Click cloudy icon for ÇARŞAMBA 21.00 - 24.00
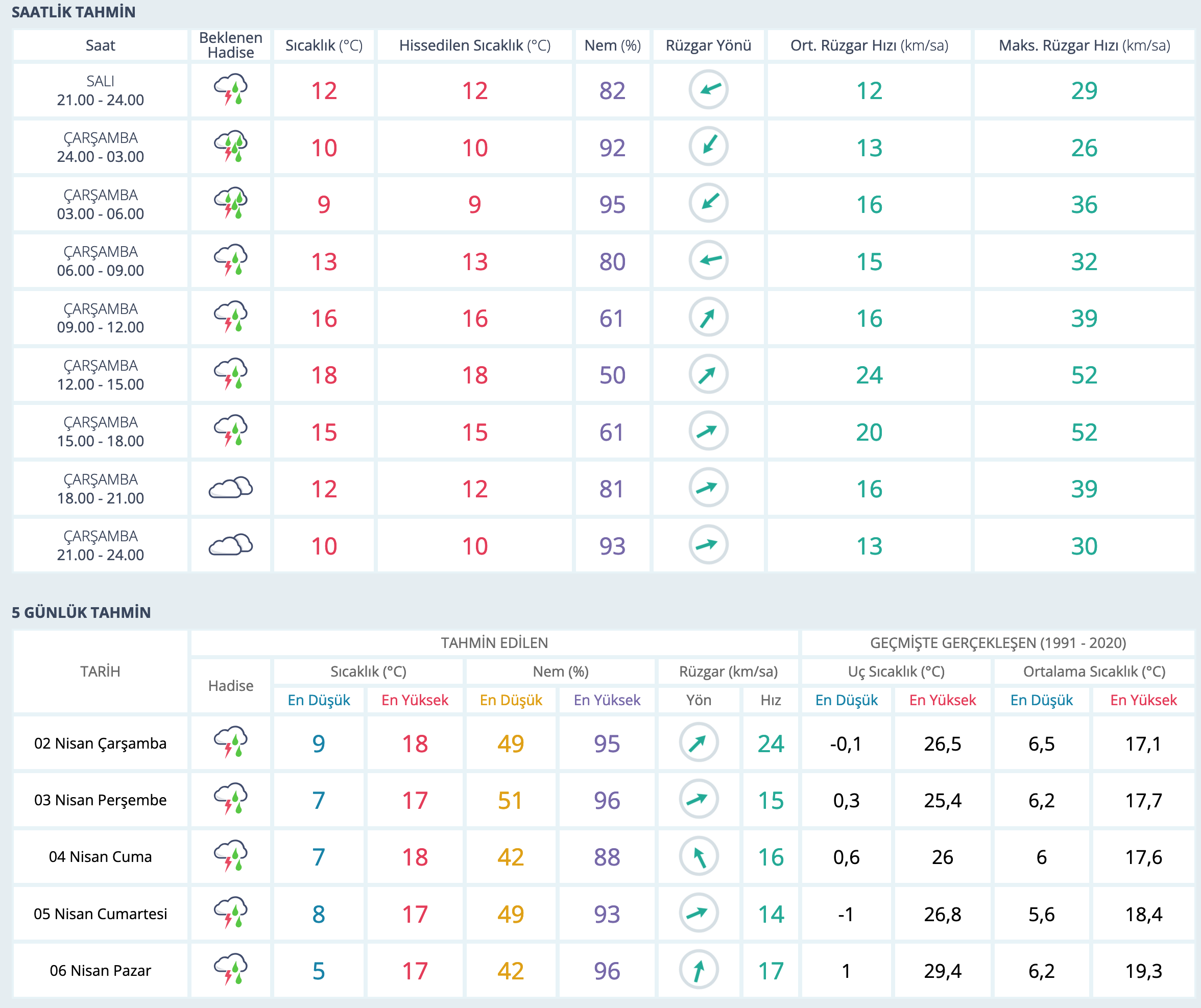 click(230, 545)
